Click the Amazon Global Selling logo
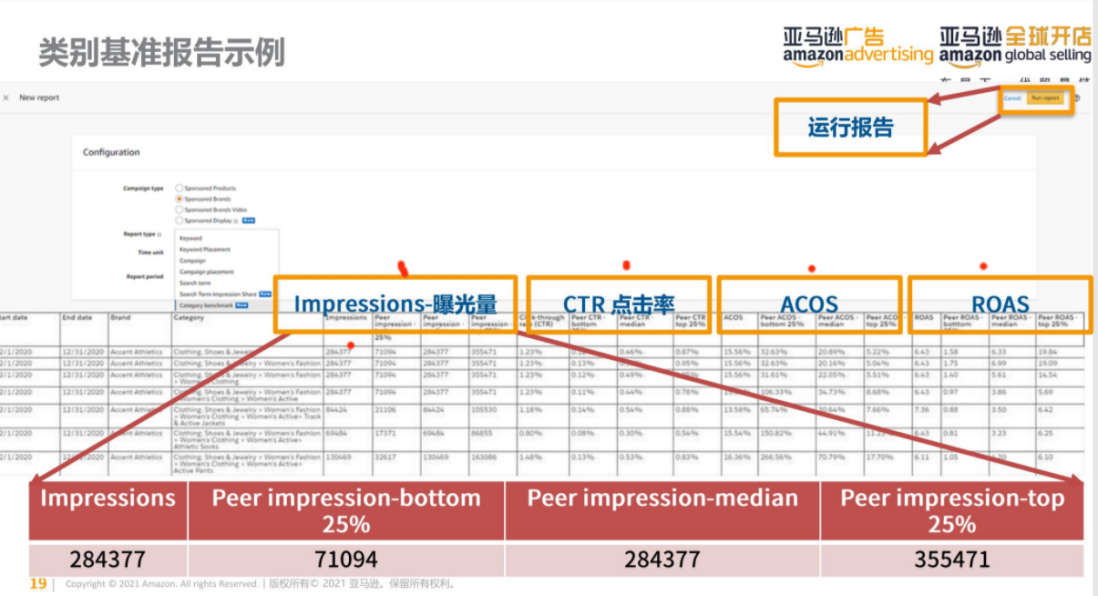 1015,48
